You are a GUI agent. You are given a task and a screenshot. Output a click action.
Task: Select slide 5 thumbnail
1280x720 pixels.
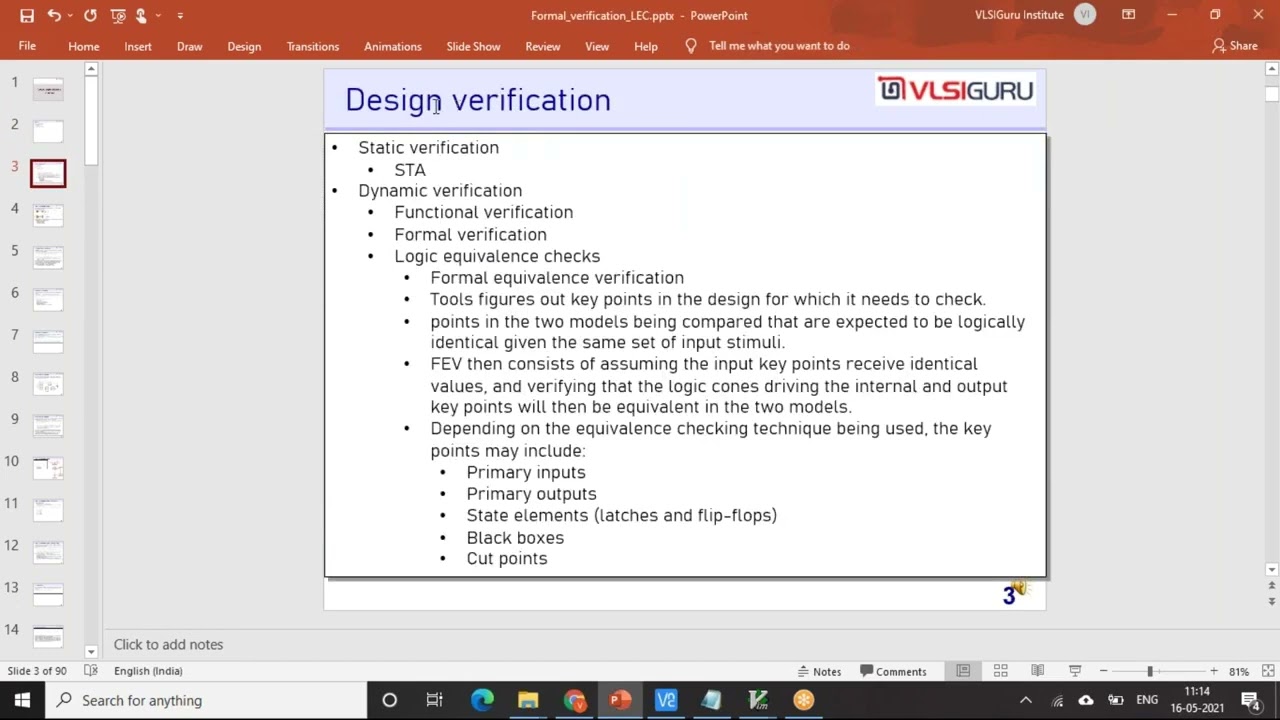point(48,257)
